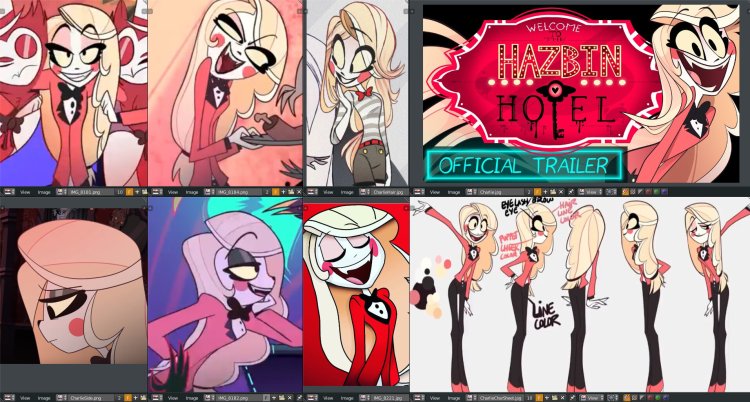The width and height of the screenshot is (750, 402).
Task: Open View menu of CharlieSide.png editor
Action: pyautogui.click(x=25, y=397)
